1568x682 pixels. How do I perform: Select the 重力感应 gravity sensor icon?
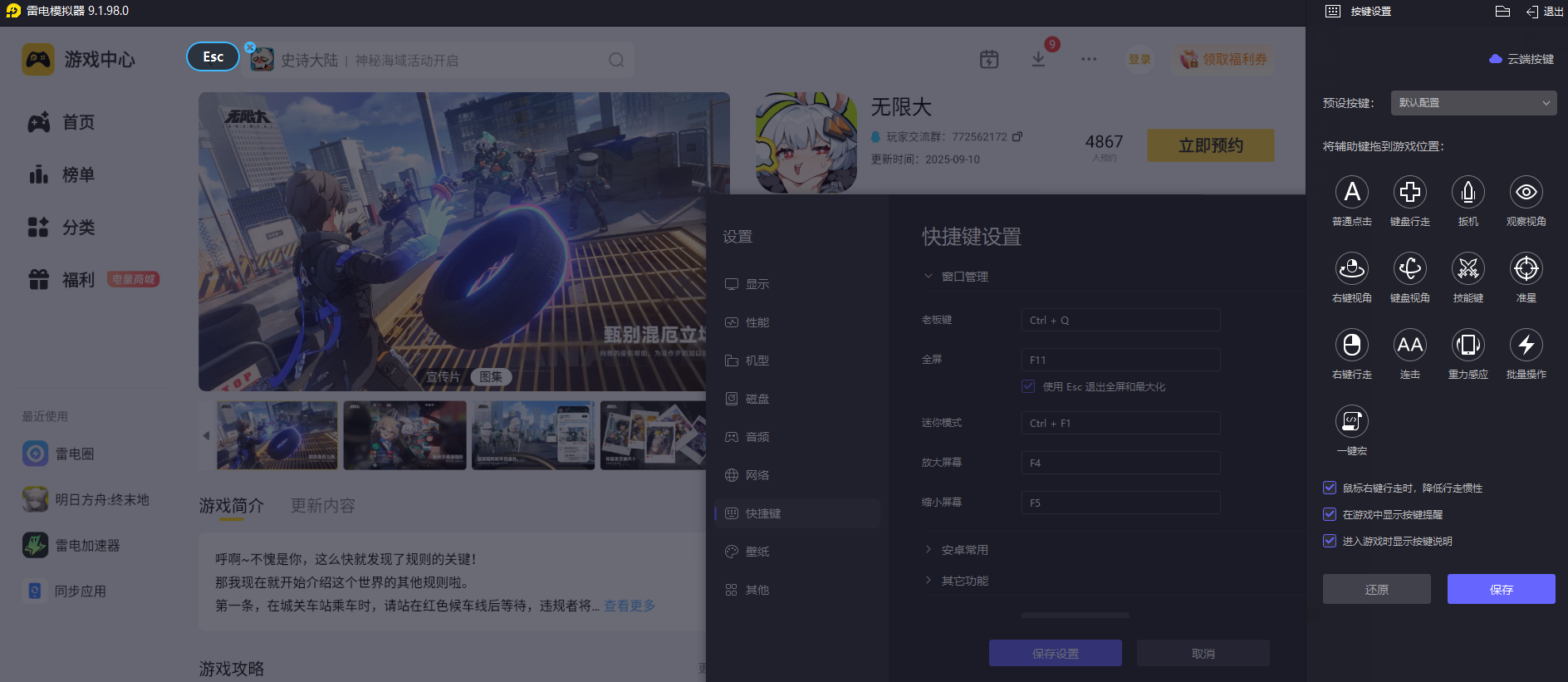(1468, 345)
